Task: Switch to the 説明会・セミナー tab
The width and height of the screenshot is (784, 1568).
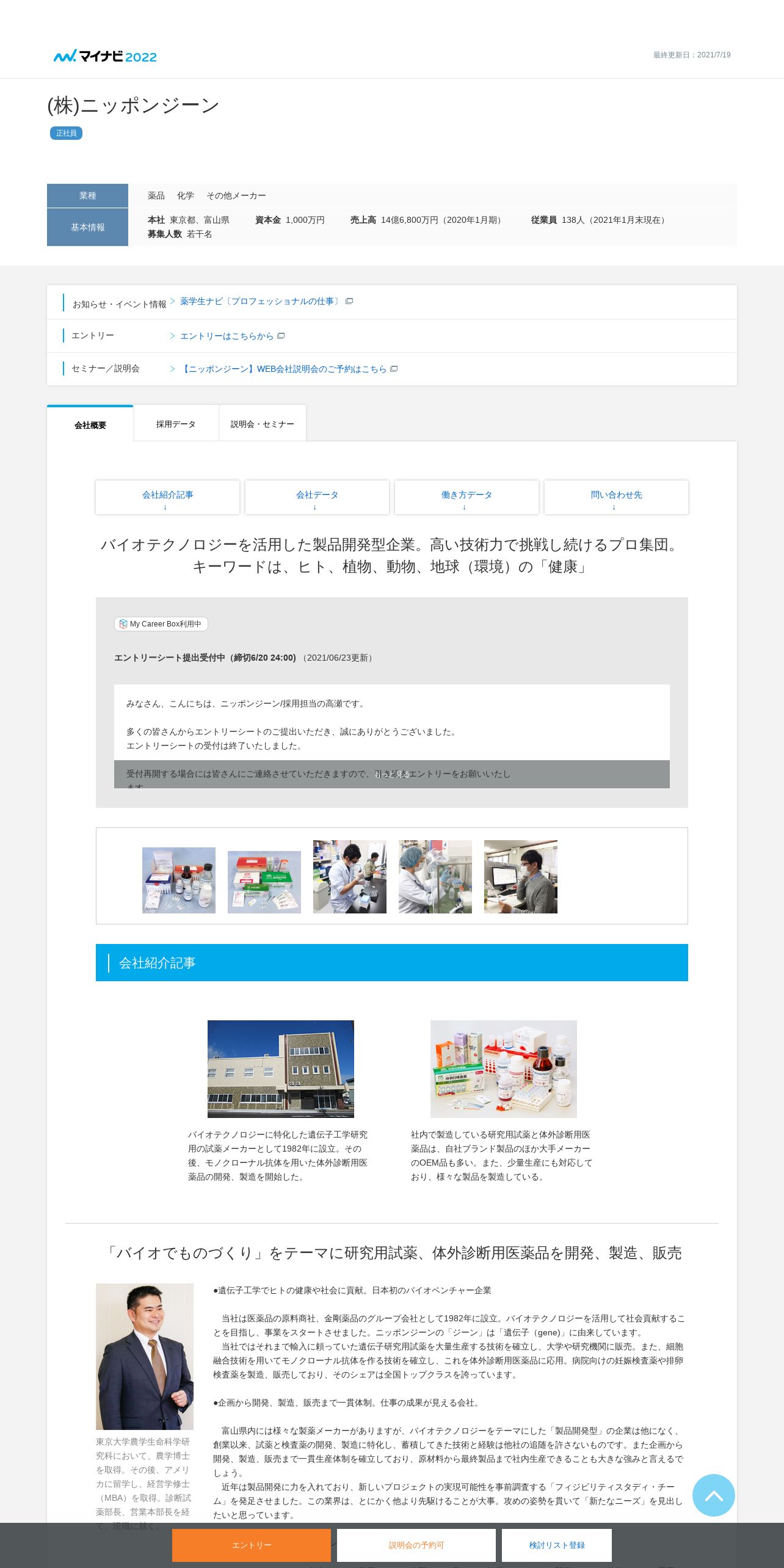Action: (263, 424)
